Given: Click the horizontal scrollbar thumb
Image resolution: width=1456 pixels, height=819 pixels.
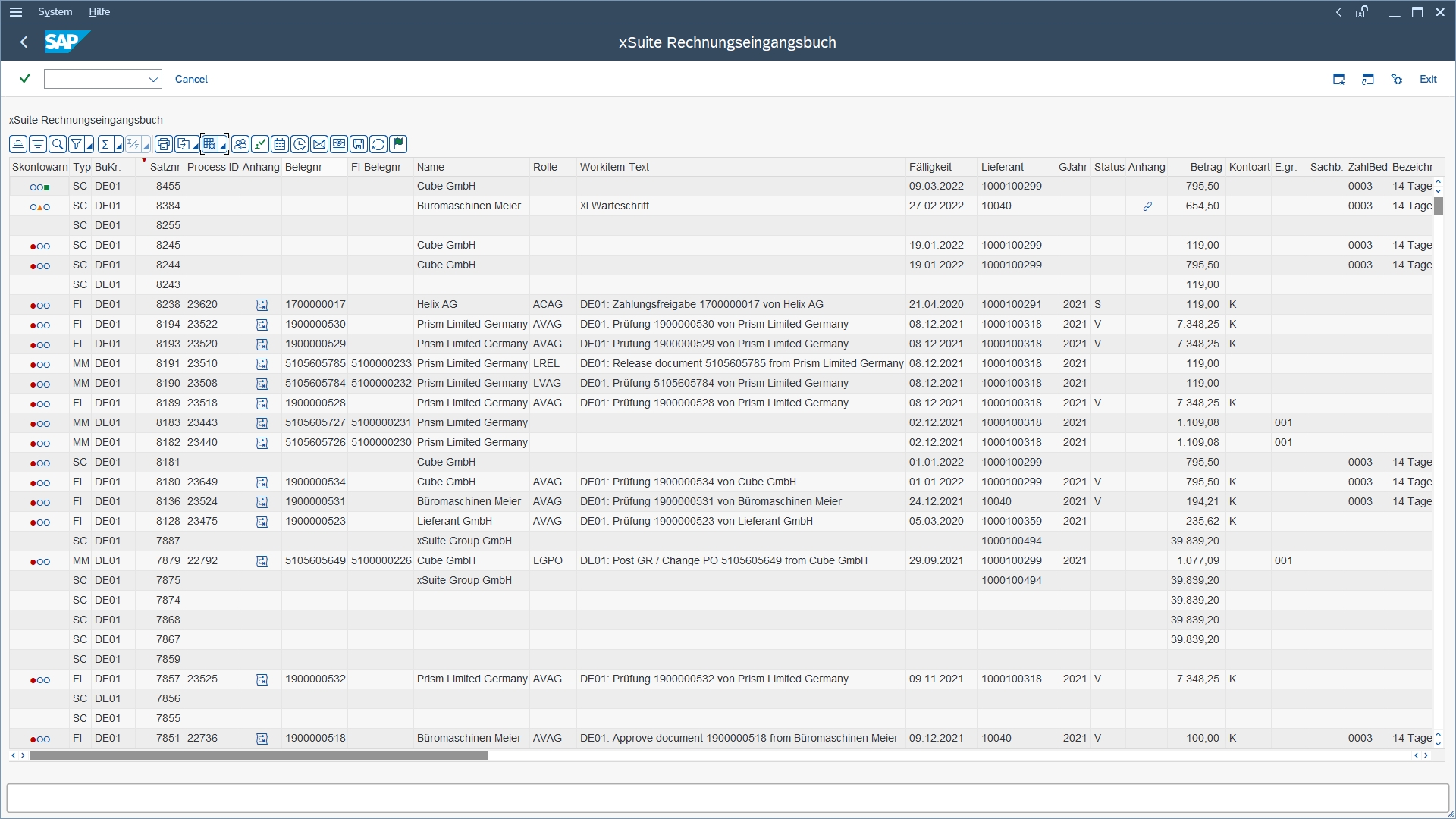Looking at the screenshot, I should pyautogui.click(x=258, y=755).
